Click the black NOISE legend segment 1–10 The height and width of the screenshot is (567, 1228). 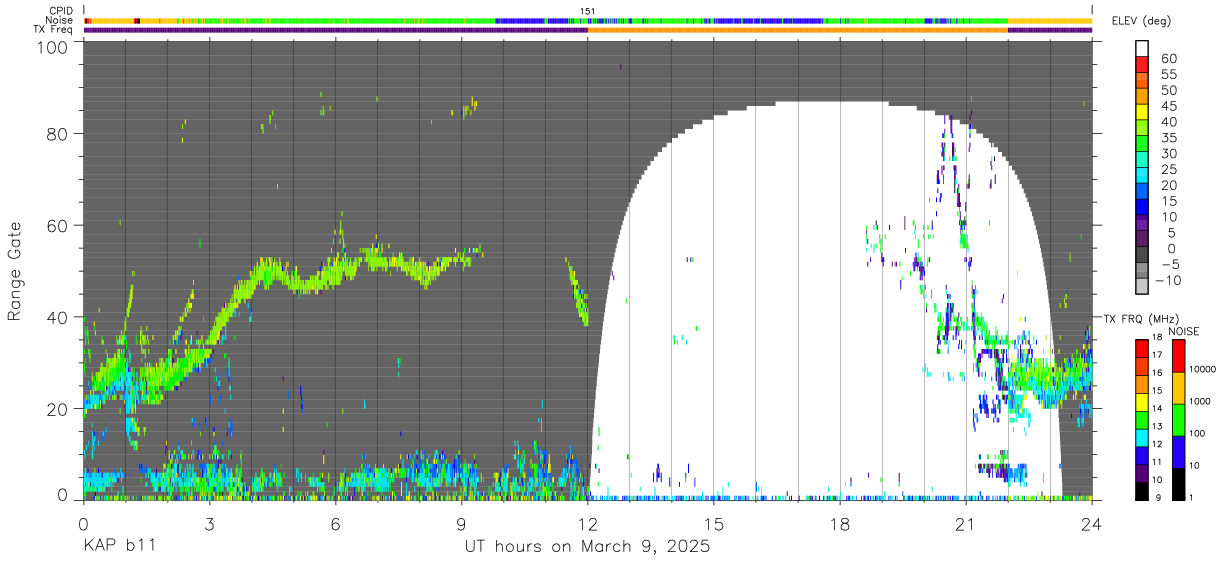(x=1180, y=483)
